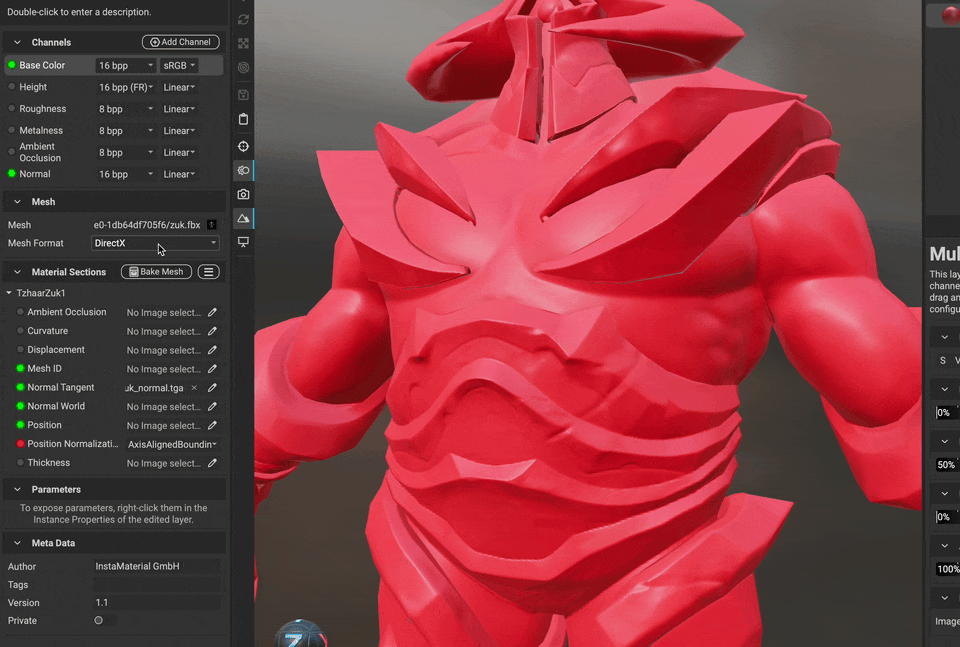960x647 pixels.
Task: Remove the zuk_normal.tga image with the X
Action: pos(194,388)
